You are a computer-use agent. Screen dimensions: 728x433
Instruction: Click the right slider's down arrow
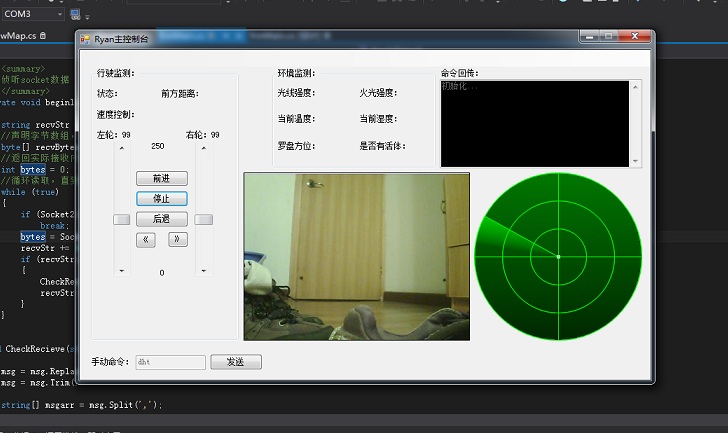tap(204, 271)
